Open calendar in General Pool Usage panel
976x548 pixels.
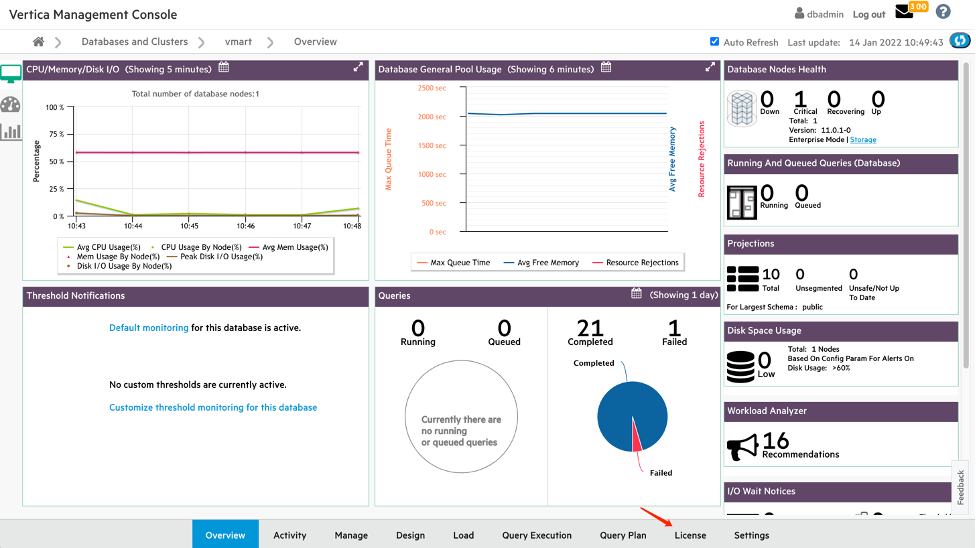pyautogui.click(x=606, y=68)
